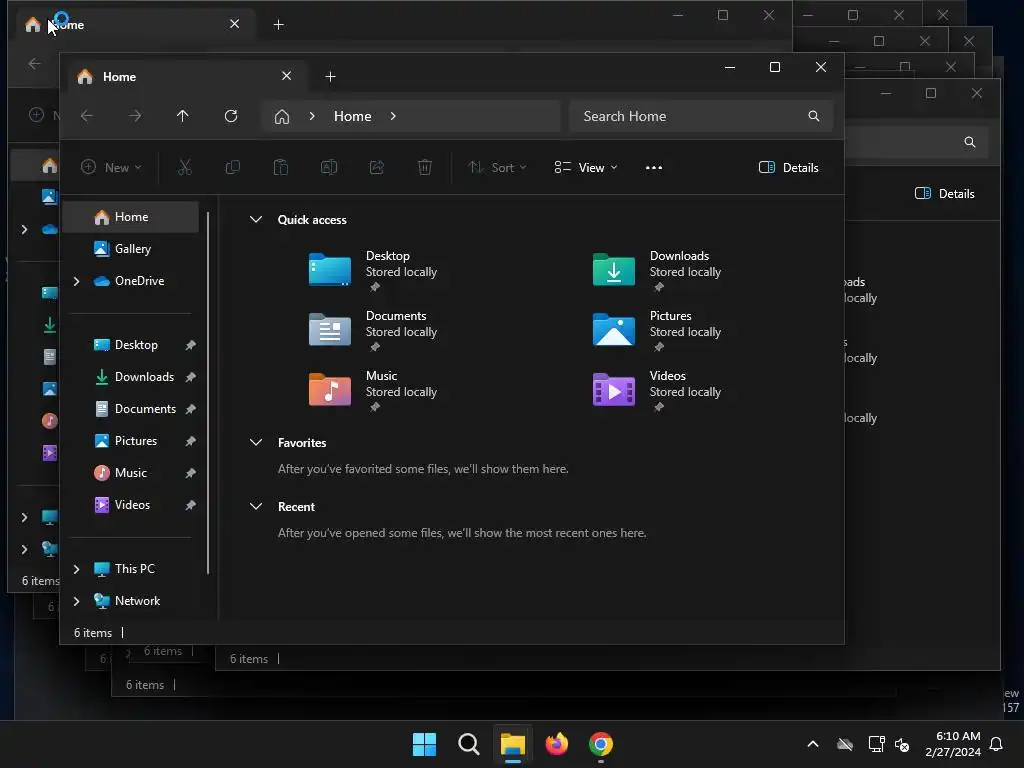Click the search icon in the back window
This screenshot has width=1024, height=768.
point(970,142)
